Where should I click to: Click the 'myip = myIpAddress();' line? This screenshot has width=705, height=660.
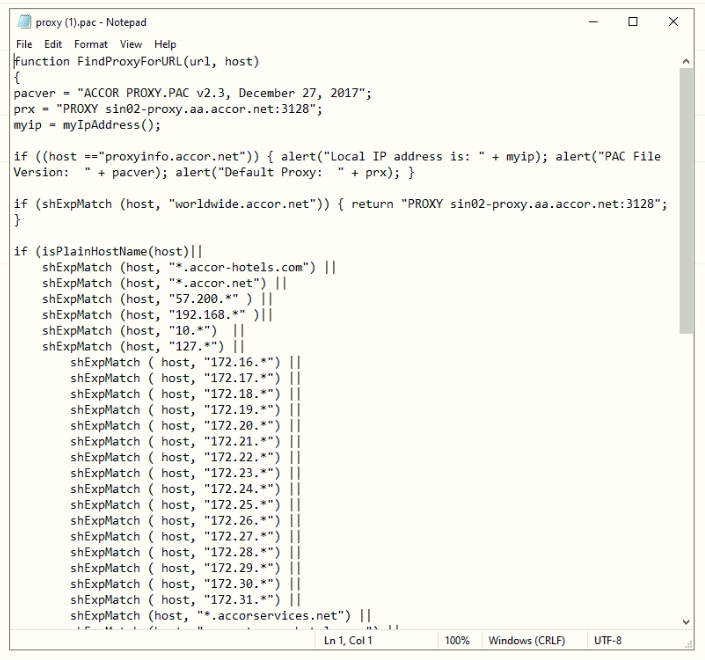click(87, 125)
